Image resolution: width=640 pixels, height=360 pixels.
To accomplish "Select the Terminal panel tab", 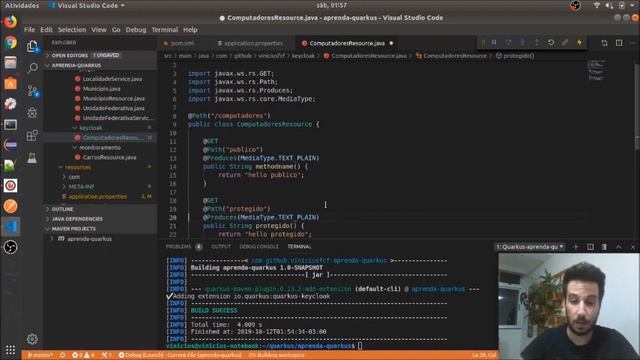I will click(299, 247).
